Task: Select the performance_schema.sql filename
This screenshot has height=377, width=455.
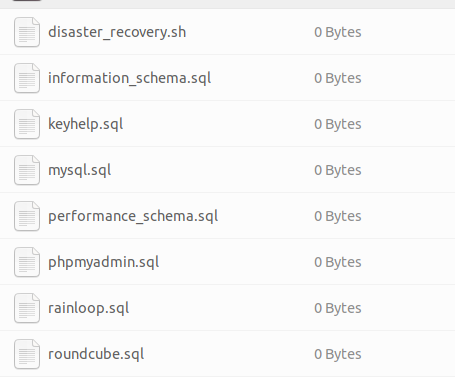Action: point(133,217)
